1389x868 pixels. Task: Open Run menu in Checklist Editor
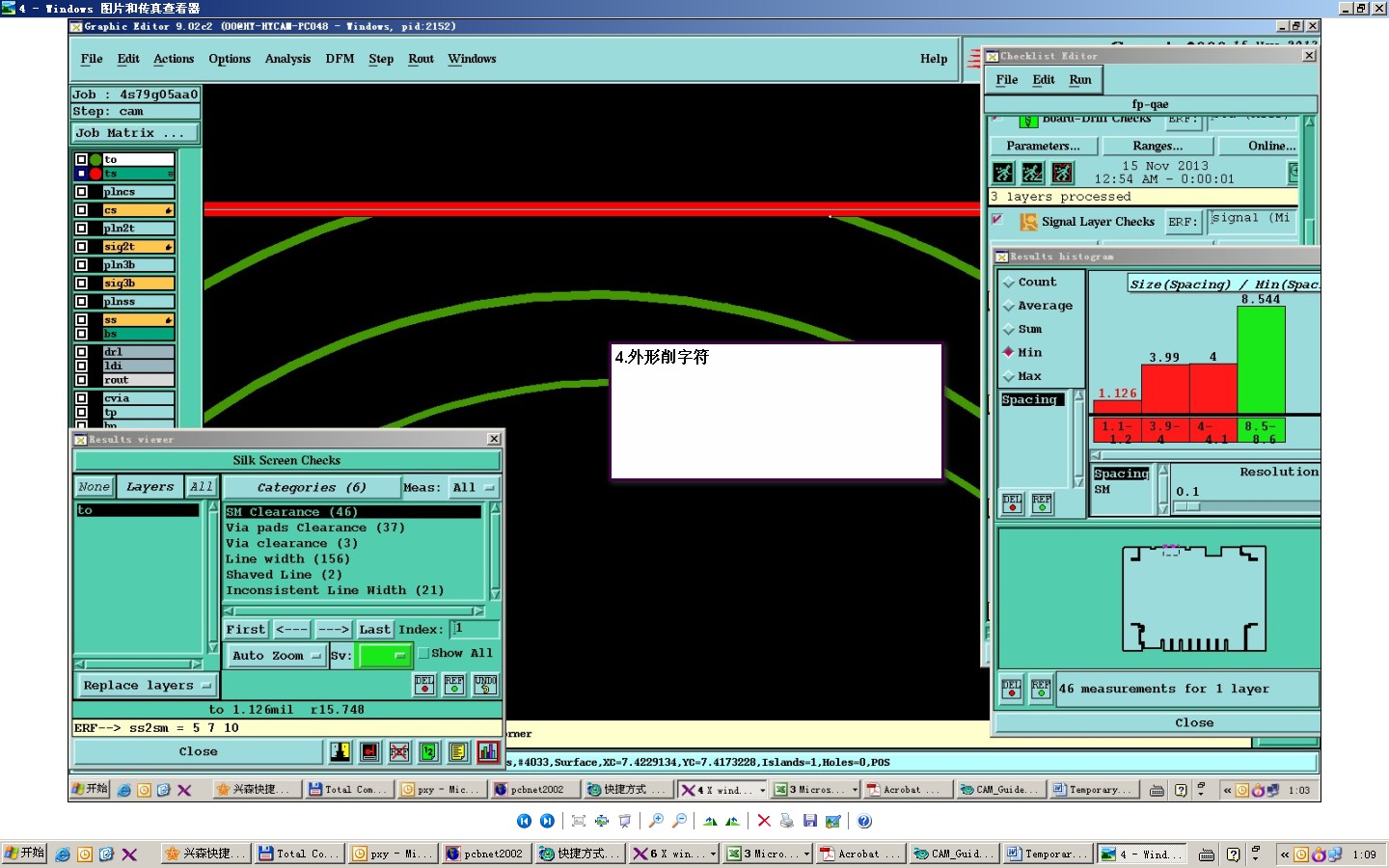tap(1080, 80)
